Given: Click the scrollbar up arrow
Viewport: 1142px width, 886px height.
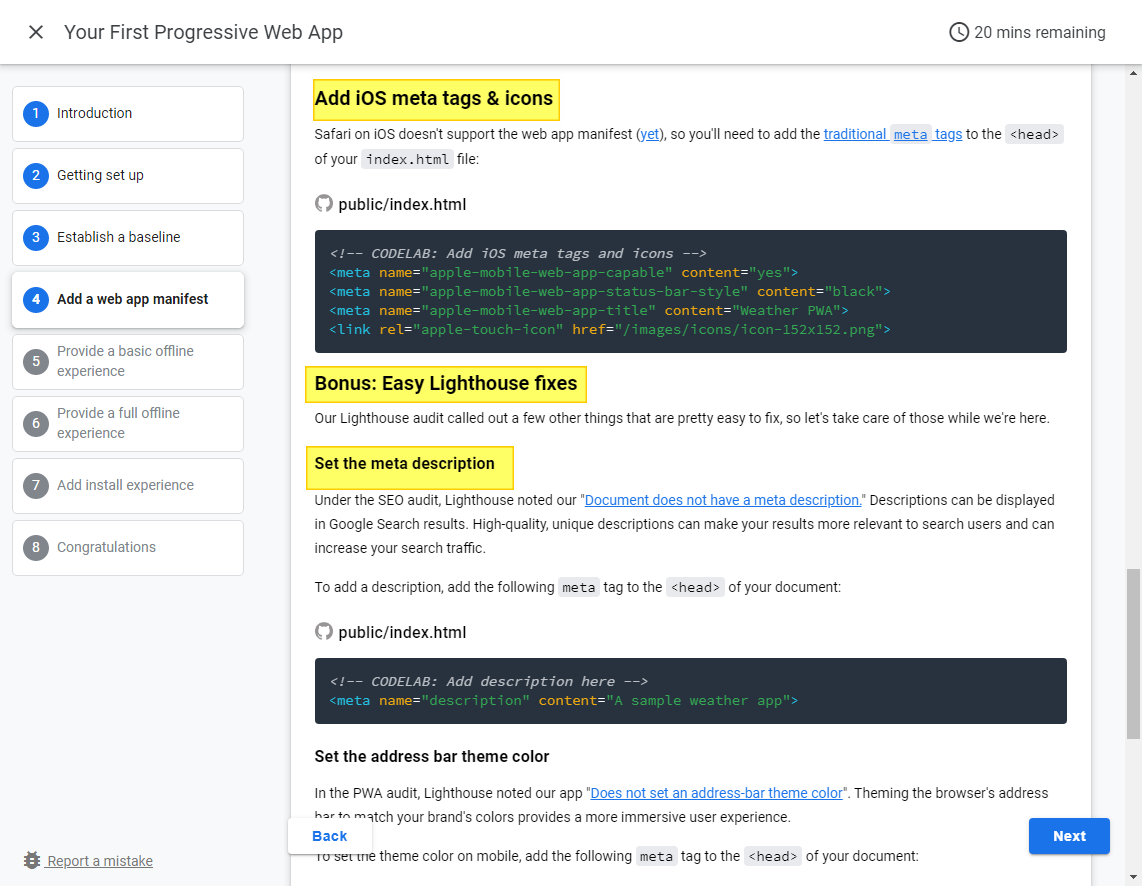Looking at the screenshot, I should [1133, 73].
